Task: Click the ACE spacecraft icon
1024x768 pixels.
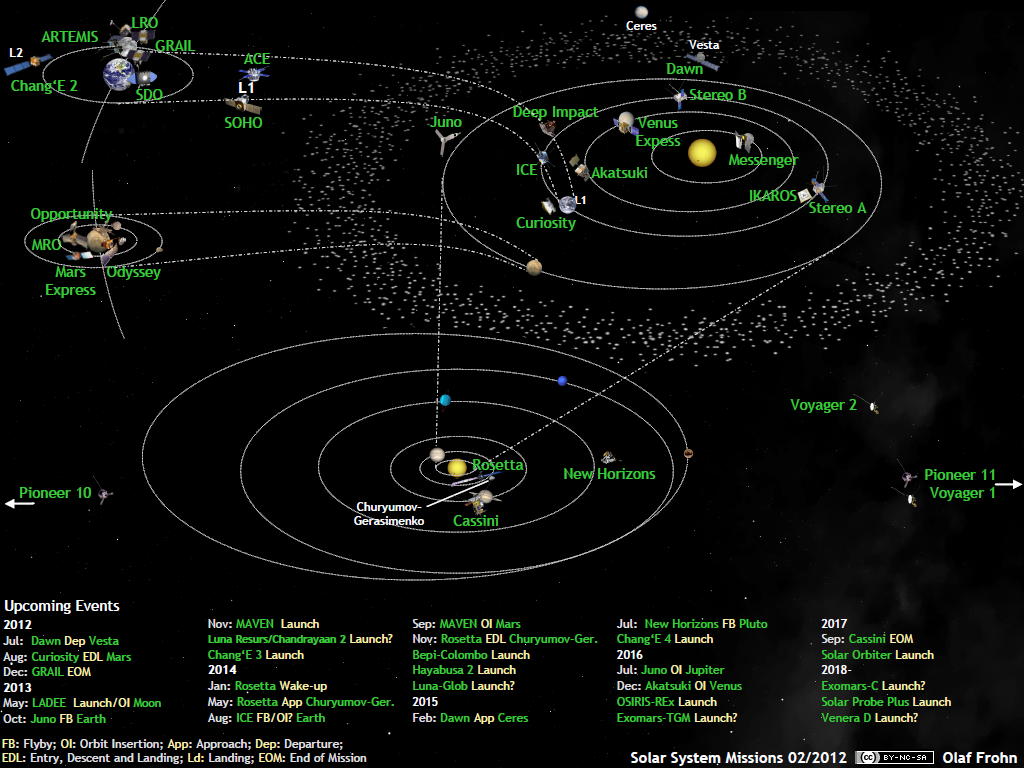Action: click(257, 75)
